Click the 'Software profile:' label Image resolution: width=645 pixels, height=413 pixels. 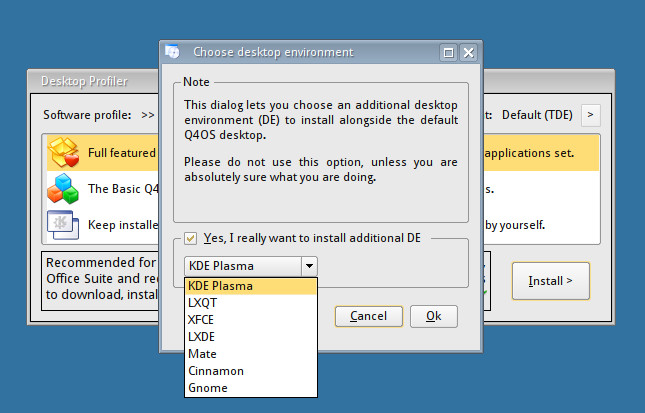(87, 115)
